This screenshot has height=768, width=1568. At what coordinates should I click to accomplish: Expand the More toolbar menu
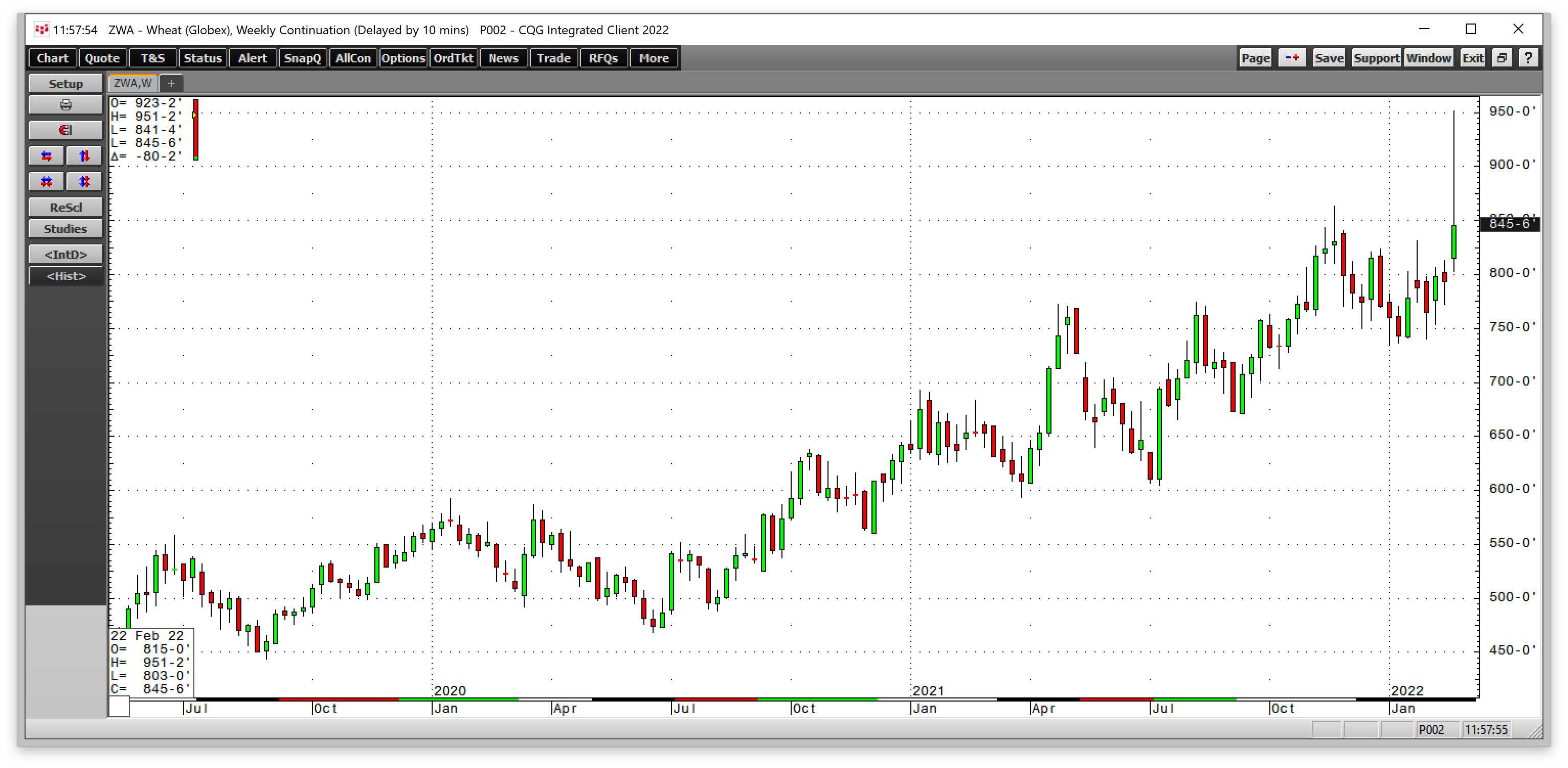[x=654, y=58]
